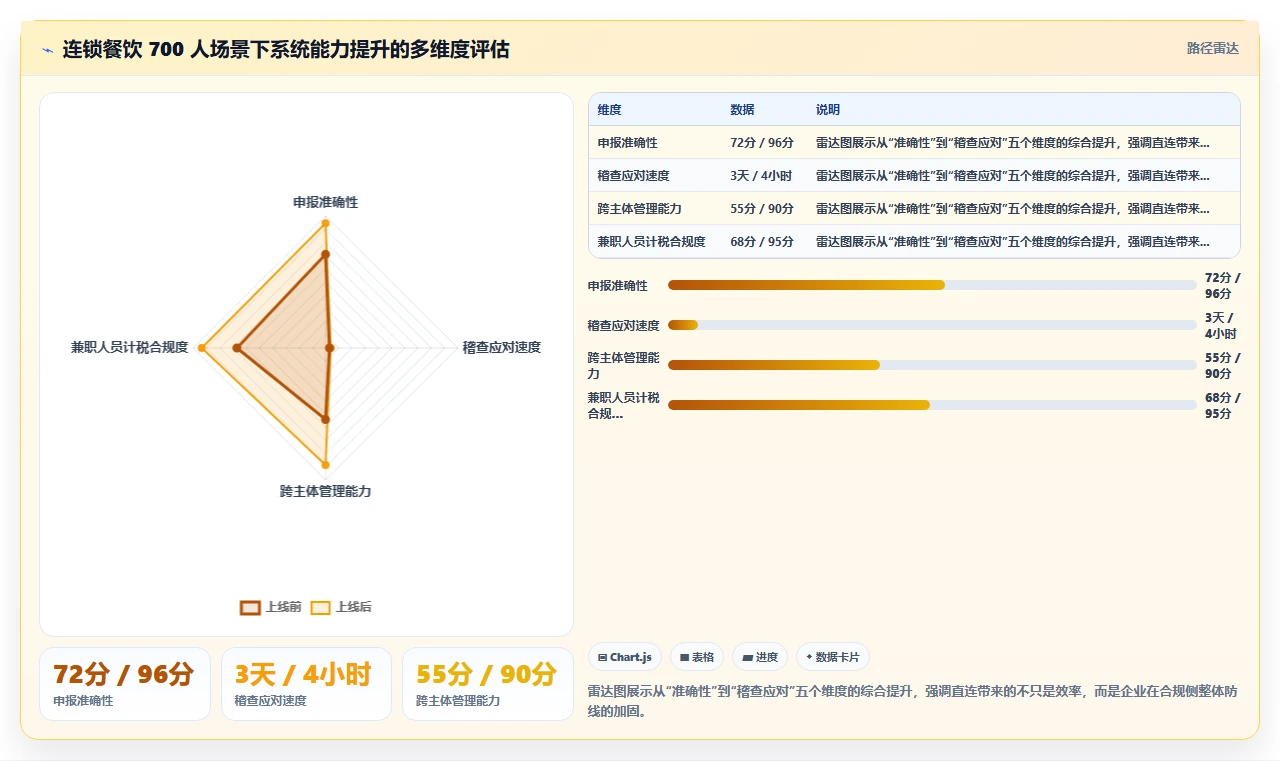This screenshot has width=1280, height=761.
Task: Click the 跨主体管理能力 radar axis label
Action: click(325, 492)
